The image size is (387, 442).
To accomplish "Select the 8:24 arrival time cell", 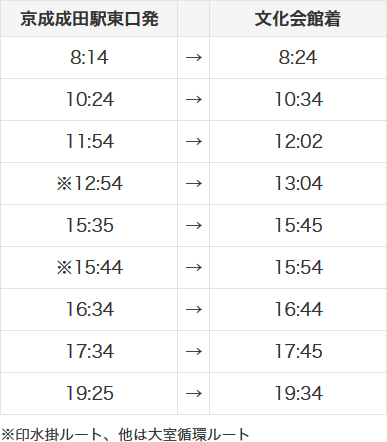I will [298, 57].
